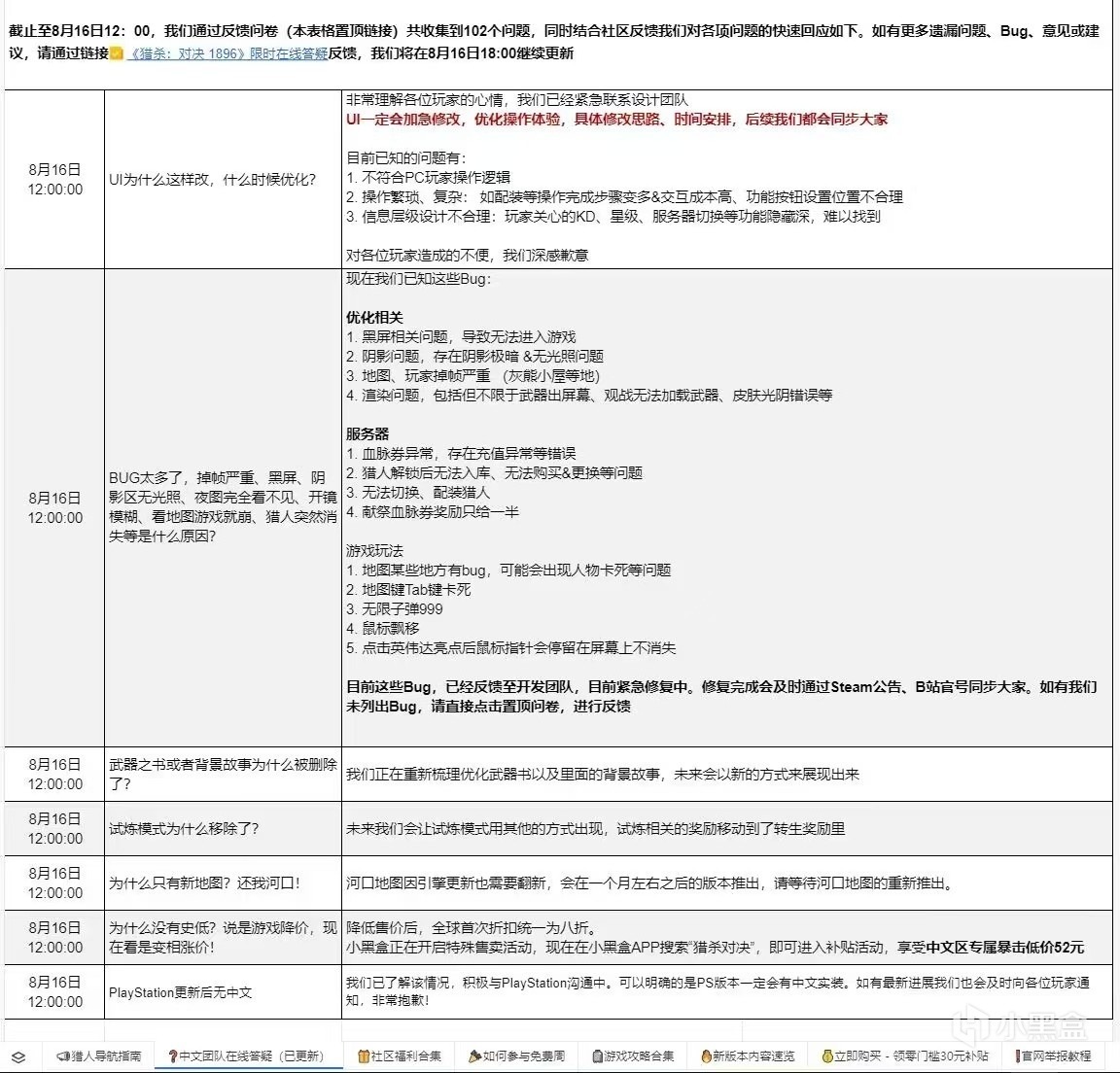
Task: Select the '游戏玩法' heading line
Action: click(x=374, y=550)
